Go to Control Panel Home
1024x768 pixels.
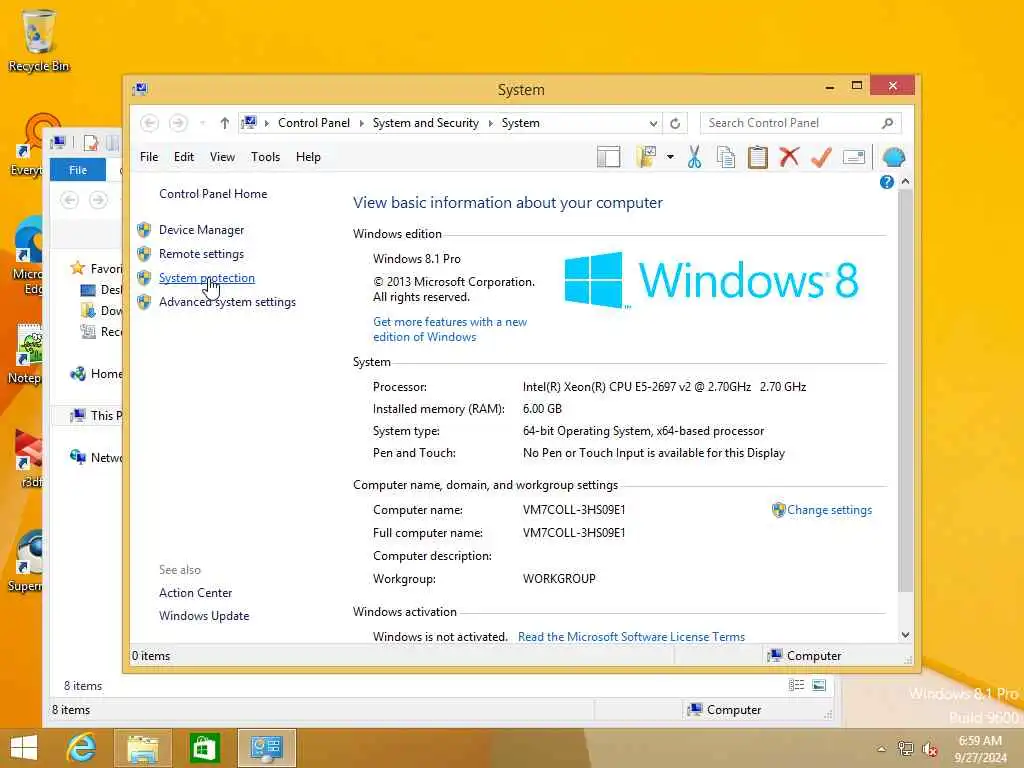point(213,194)
